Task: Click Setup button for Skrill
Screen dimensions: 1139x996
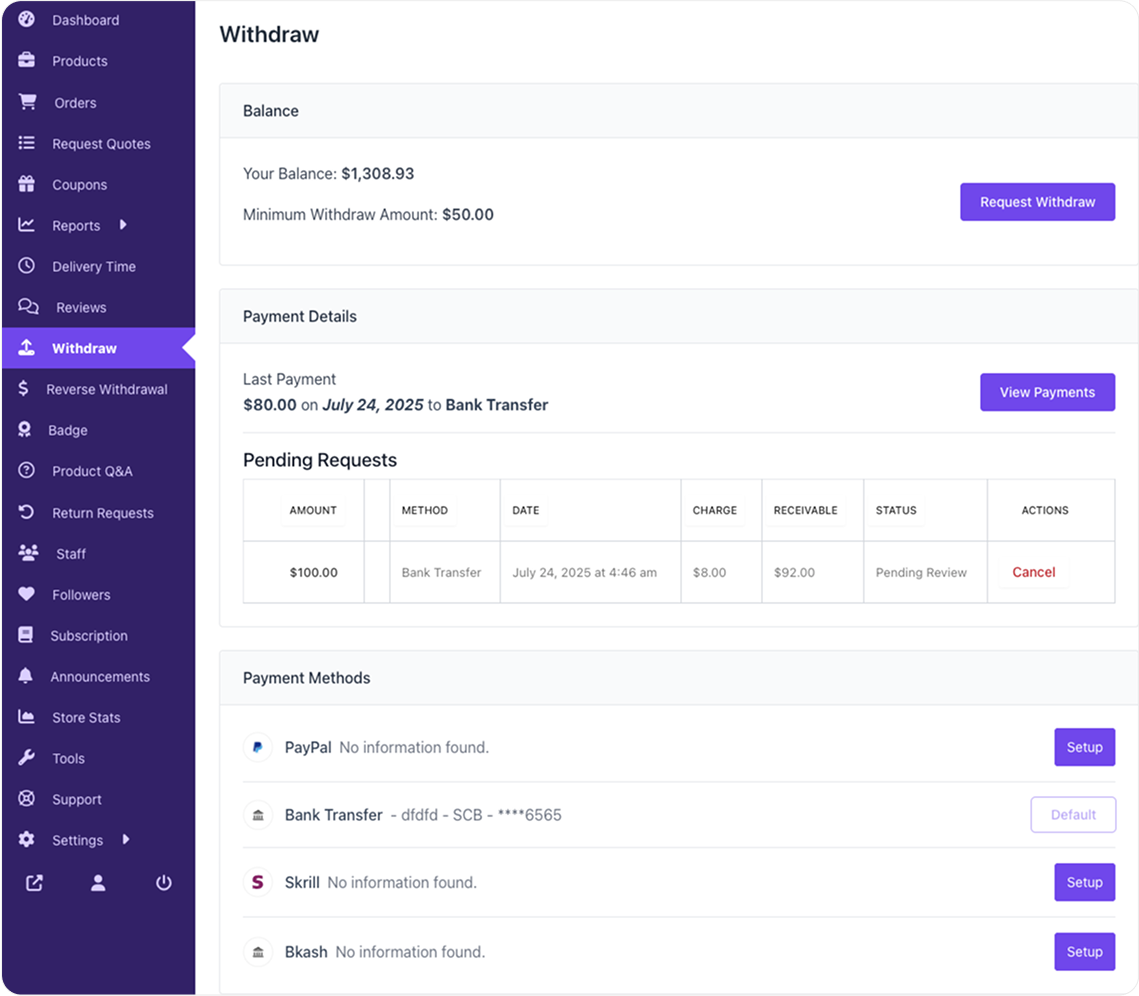Action: (x=1084, y=882)
